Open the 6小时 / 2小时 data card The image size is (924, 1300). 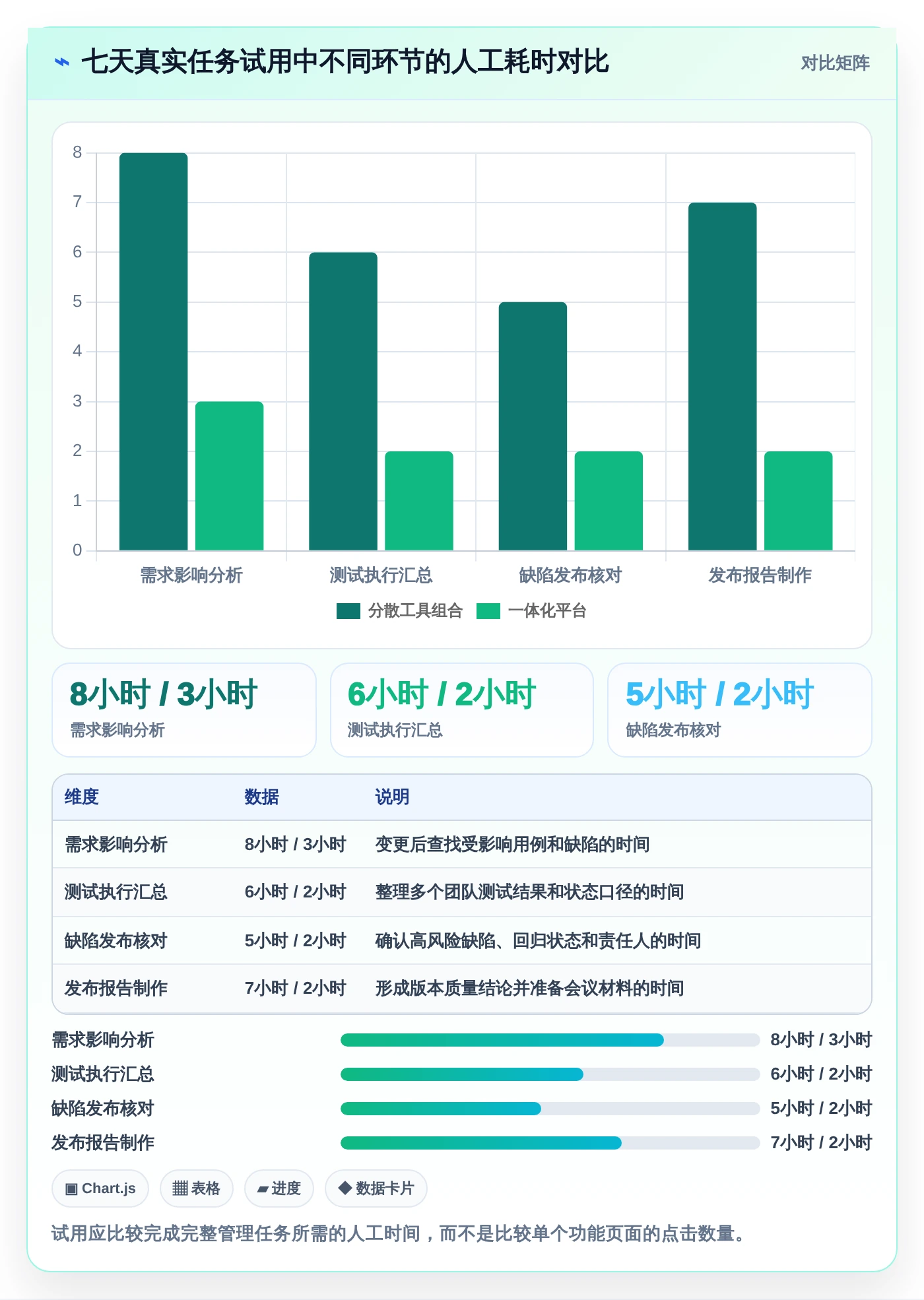pos(462,710)
